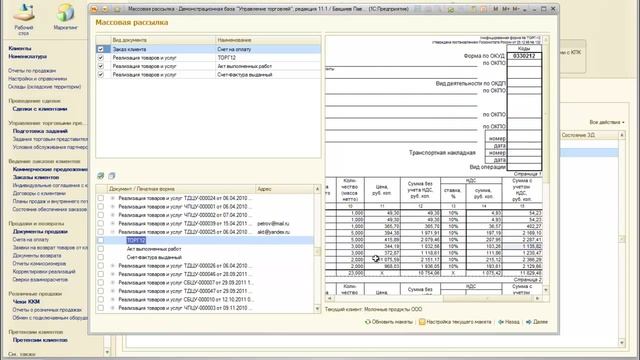The image size is (640, 360).
Task: Click the Адрес column header
Action: point(284,189)
